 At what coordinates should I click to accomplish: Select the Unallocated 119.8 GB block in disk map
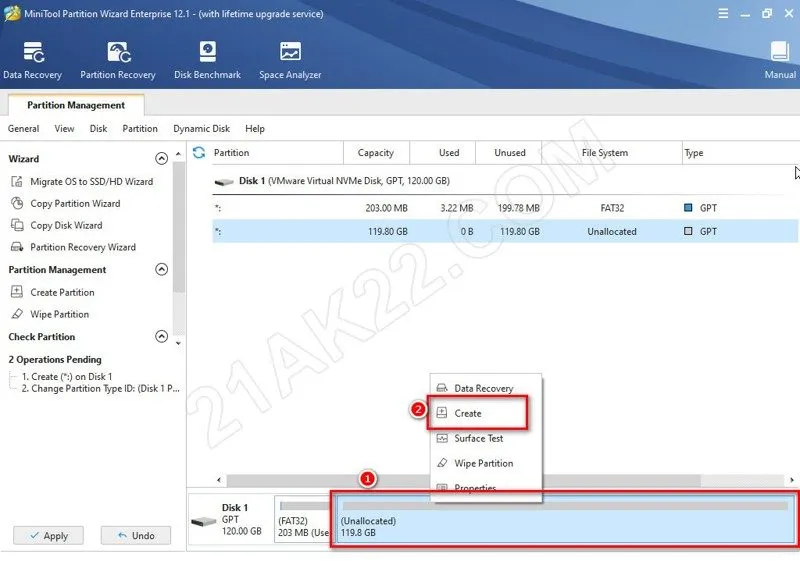point(565,520)
